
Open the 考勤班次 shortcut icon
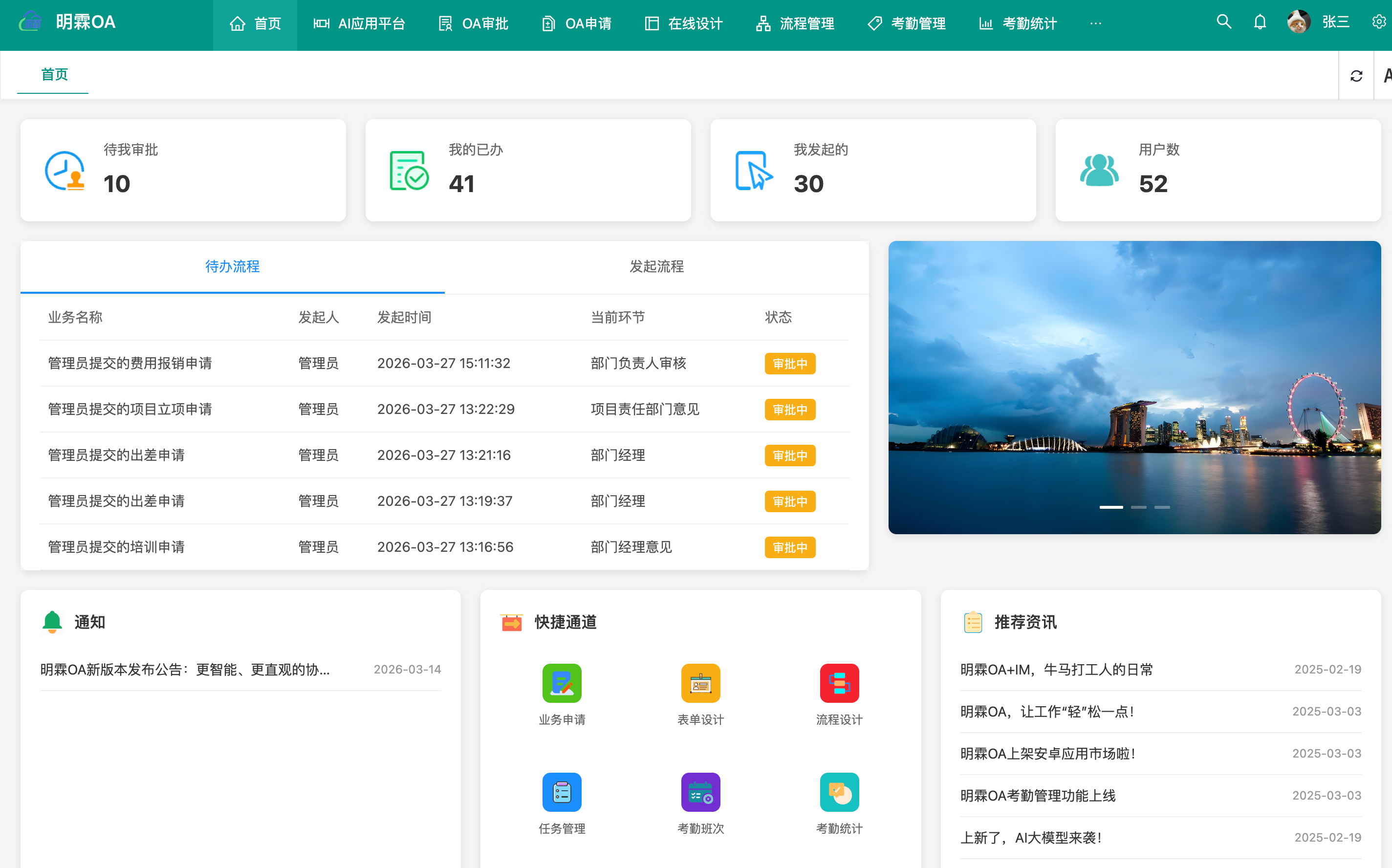click(x=700, y=792)
